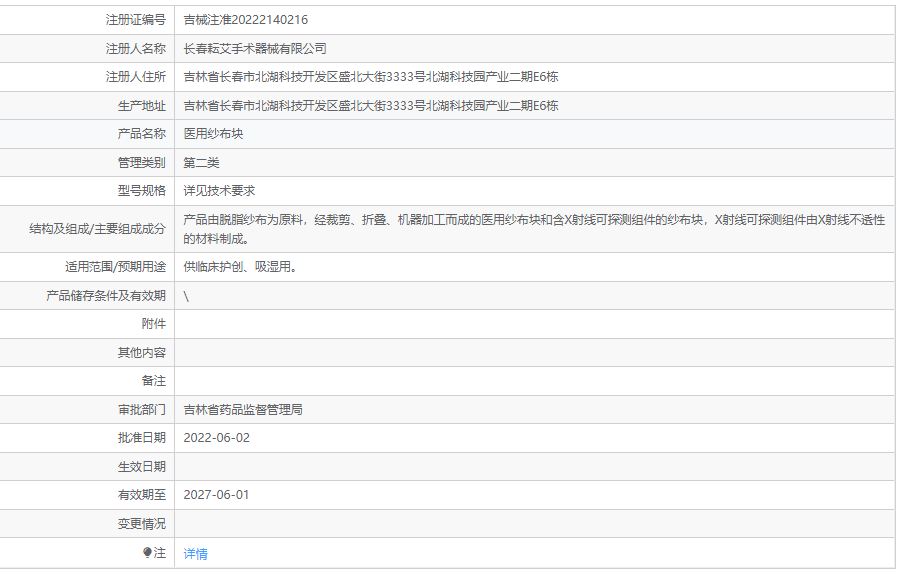Click the 结构及组成/主要组成成分 label
Viewport: 898px width, 573px height.
coord(98,229)
